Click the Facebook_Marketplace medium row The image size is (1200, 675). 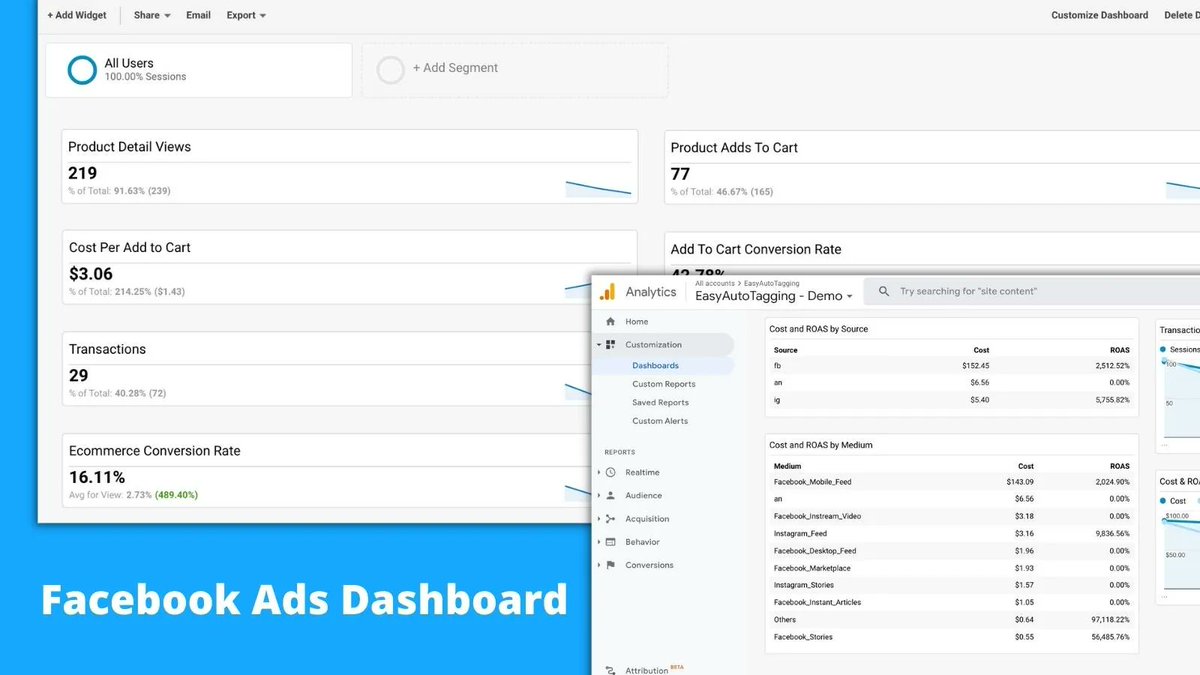(x=952, y=568)
